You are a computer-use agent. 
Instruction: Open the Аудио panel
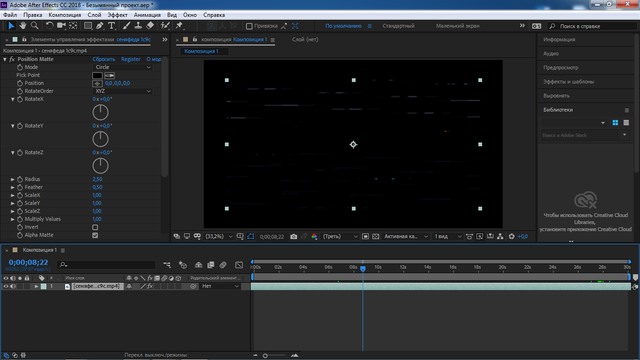click(551, 53)
